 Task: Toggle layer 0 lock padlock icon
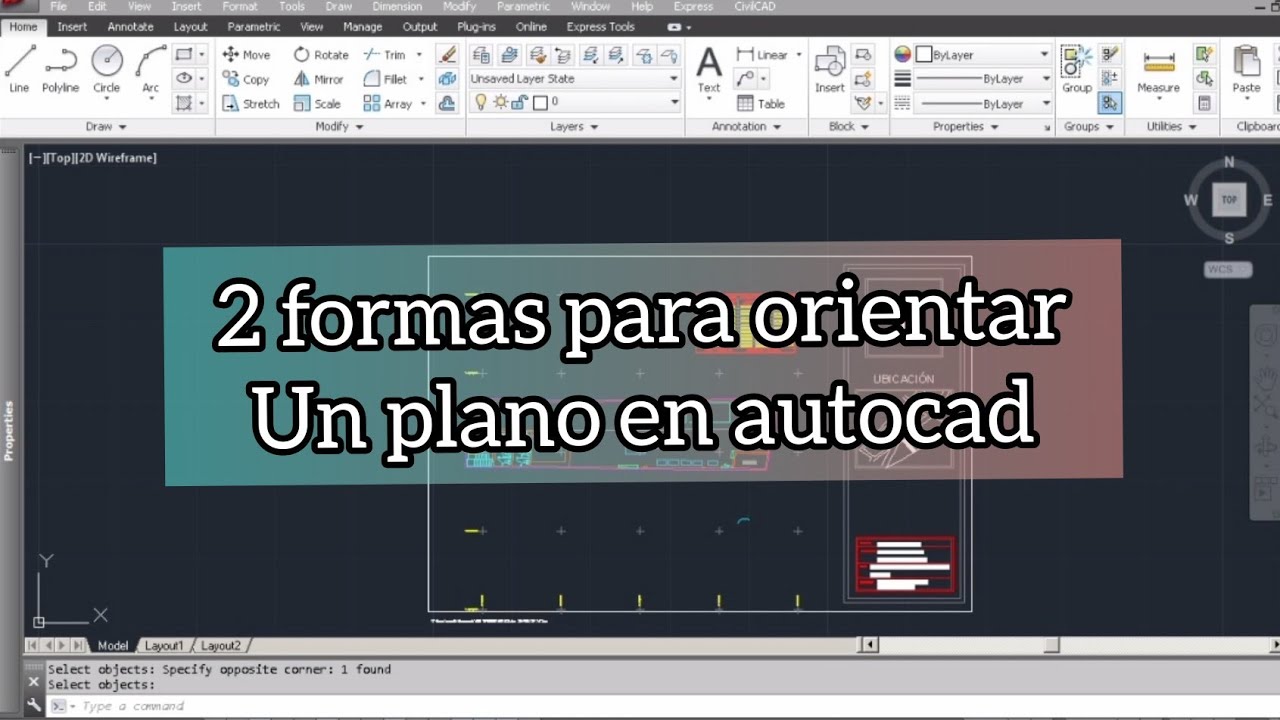pyautogui.click(x=520, y=102)
